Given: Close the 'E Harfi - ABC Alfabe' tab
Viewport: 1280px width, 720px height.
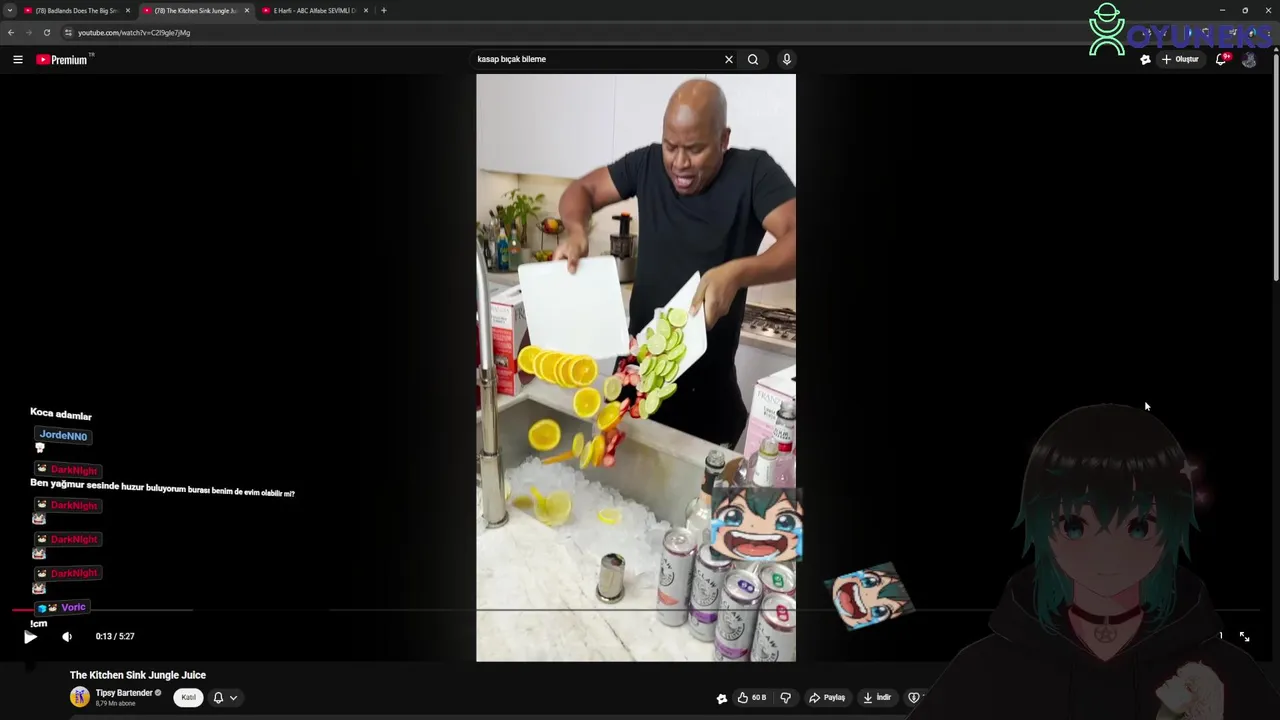Looking at the screenshot, I should click(366, 10).
